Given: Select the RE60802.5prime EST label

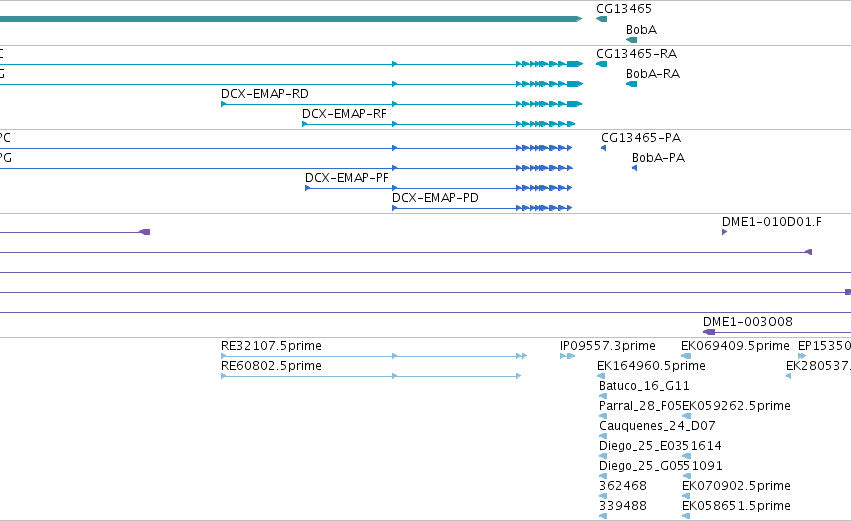Looking at the screenshot, I should (x=271, y=366).
